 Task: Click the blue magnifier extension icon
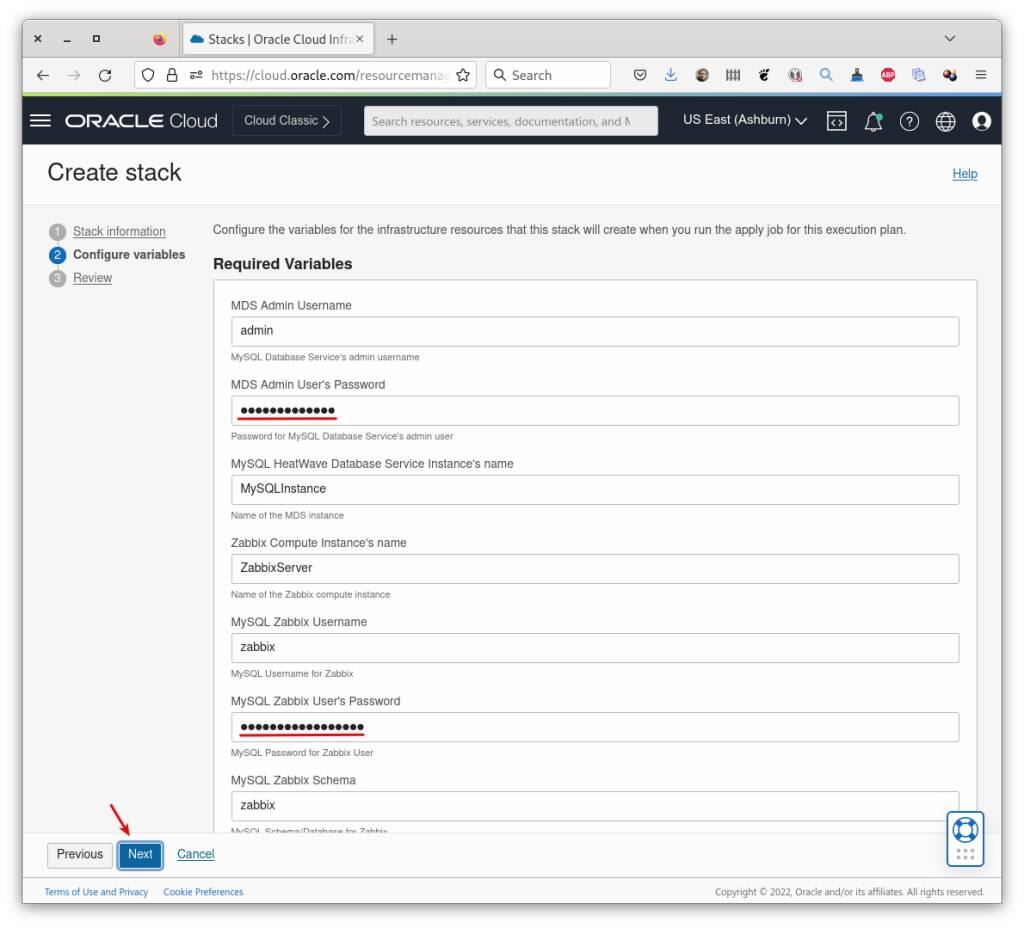(826, 75)
